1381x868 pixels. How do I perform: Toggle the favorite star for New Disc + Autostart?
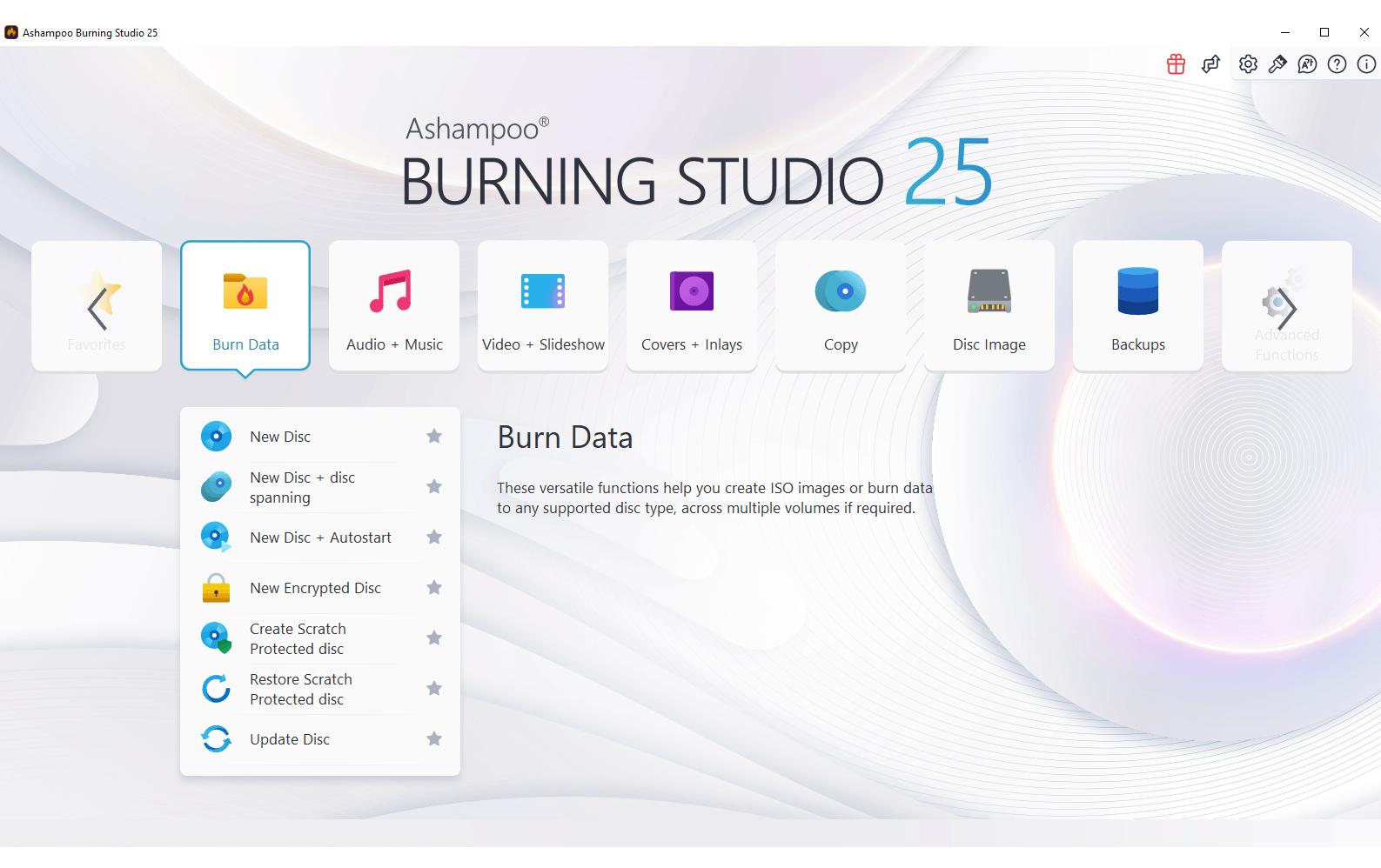point(434,537)
